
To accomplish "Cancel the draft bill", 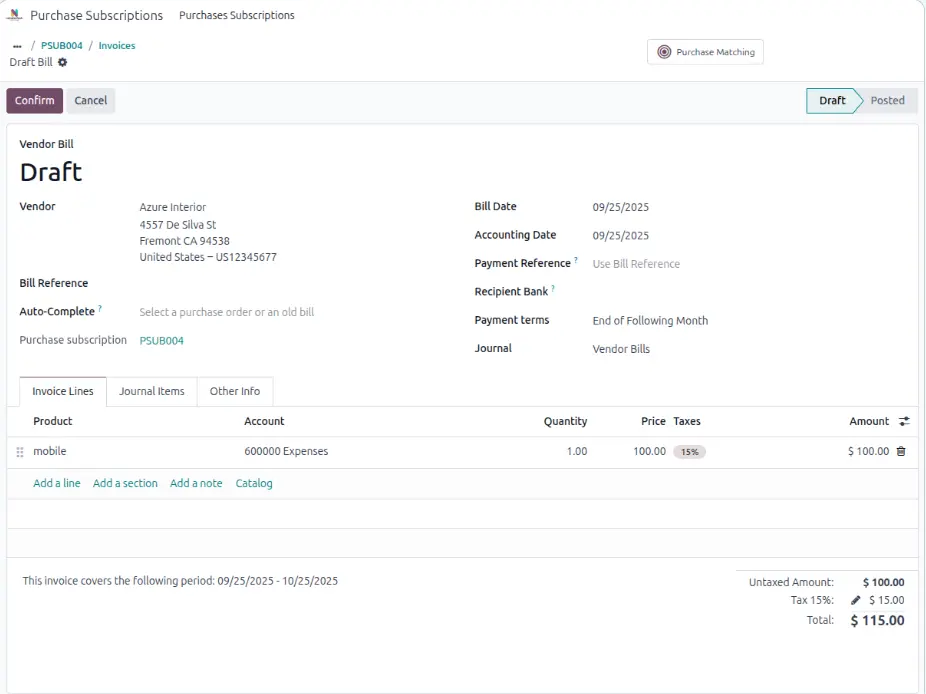I will [91, 100].
